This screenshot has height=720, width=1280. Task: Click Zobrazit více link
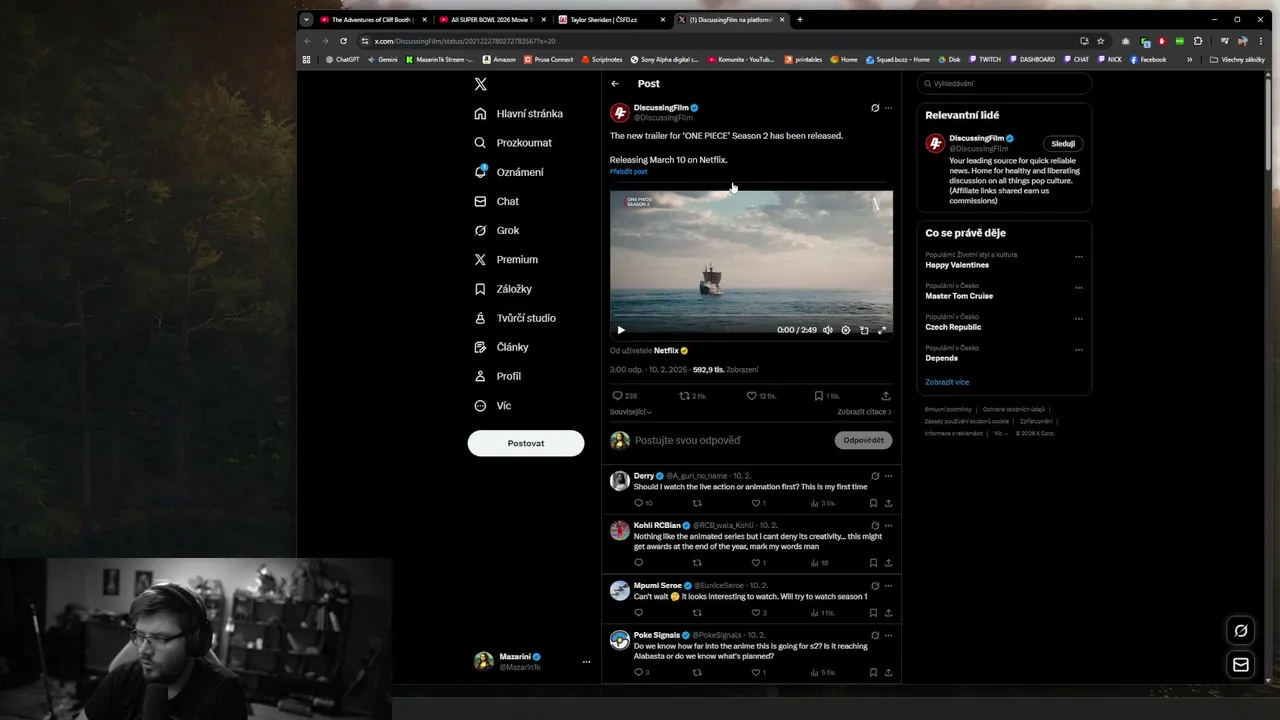[x=947, y=382]
